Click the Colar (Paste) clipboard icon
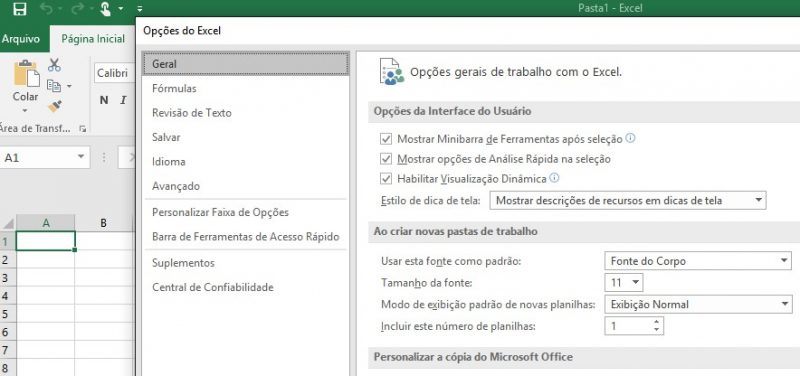The width and height of the screenshot is (800, 376). pyautogui.click(x=26, y=73)
